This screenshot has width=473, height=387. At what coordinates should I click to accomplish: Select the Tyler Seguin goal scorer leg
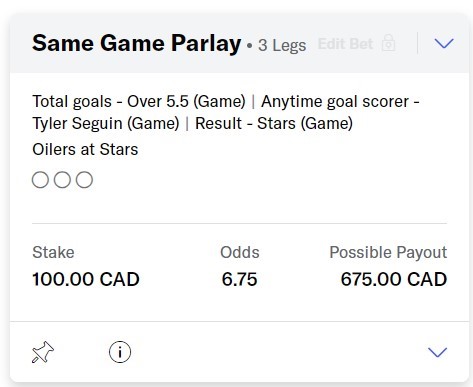226,112
